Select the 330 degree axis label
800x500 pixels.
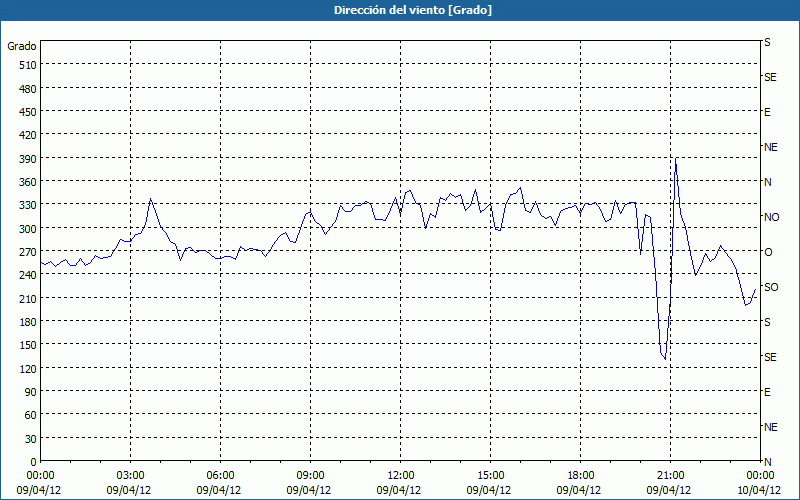point(29,205)
